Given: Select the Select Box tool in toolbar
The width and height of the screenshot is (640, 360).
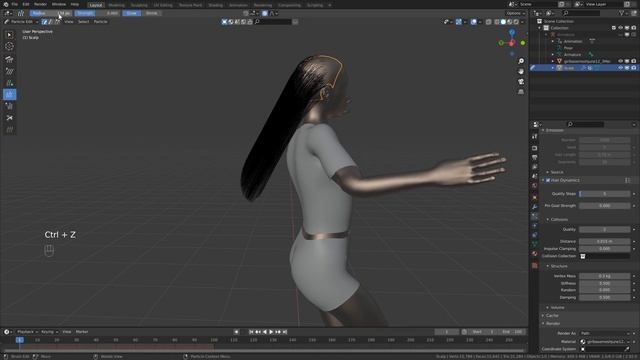Looking at the screenshot, I should point(9,35).
